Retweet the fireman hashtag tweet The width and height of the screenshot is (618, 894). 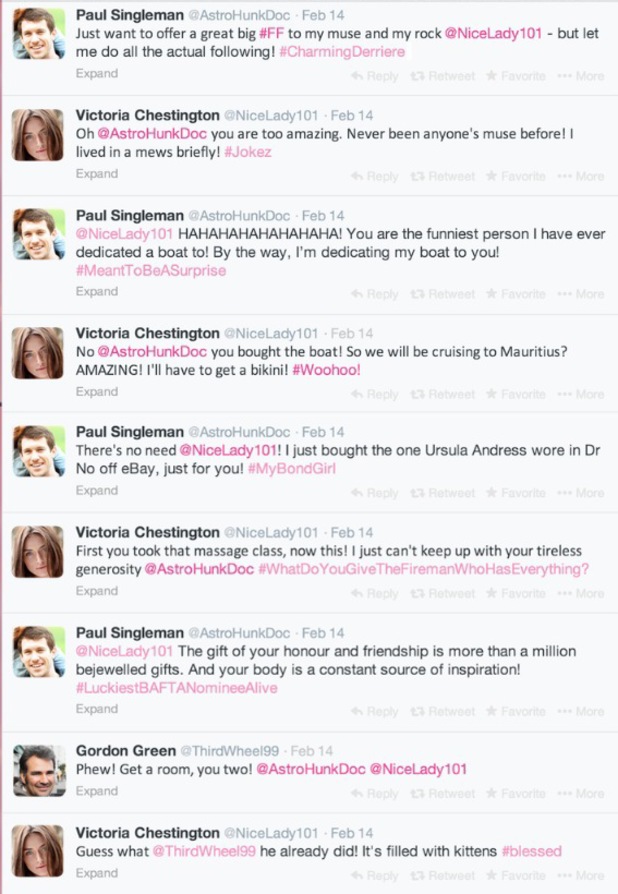pyautogui.click(x=442, y=594)
